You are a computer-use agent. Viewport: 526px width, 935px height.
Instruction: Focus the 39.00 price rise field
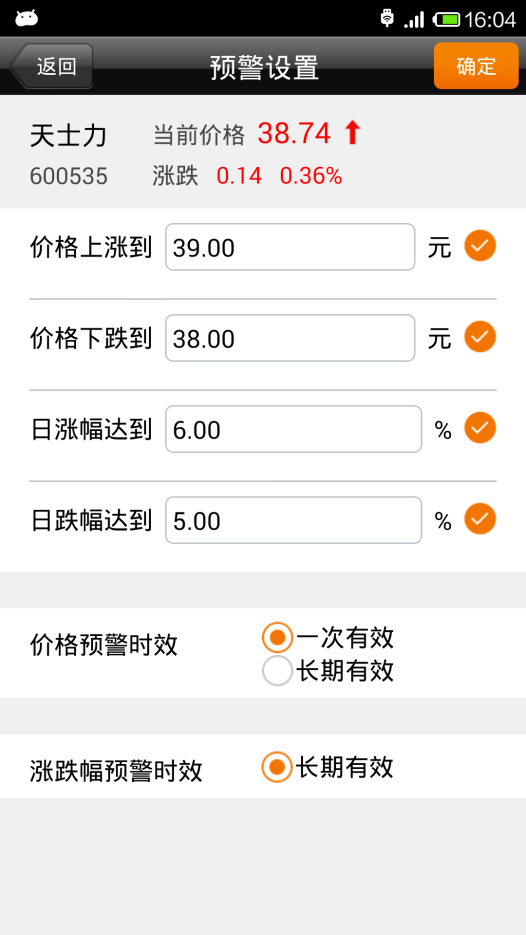point(290,247)
